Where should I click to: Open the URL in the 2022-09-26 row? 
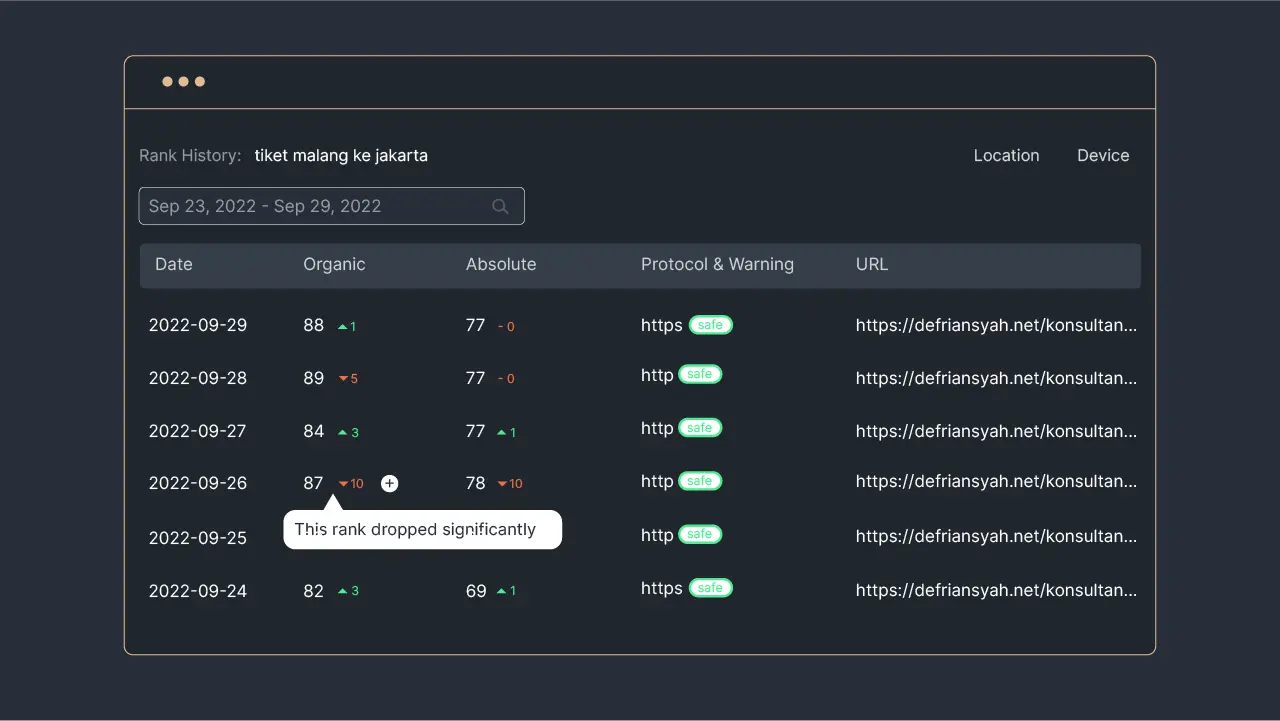[996, 482]
